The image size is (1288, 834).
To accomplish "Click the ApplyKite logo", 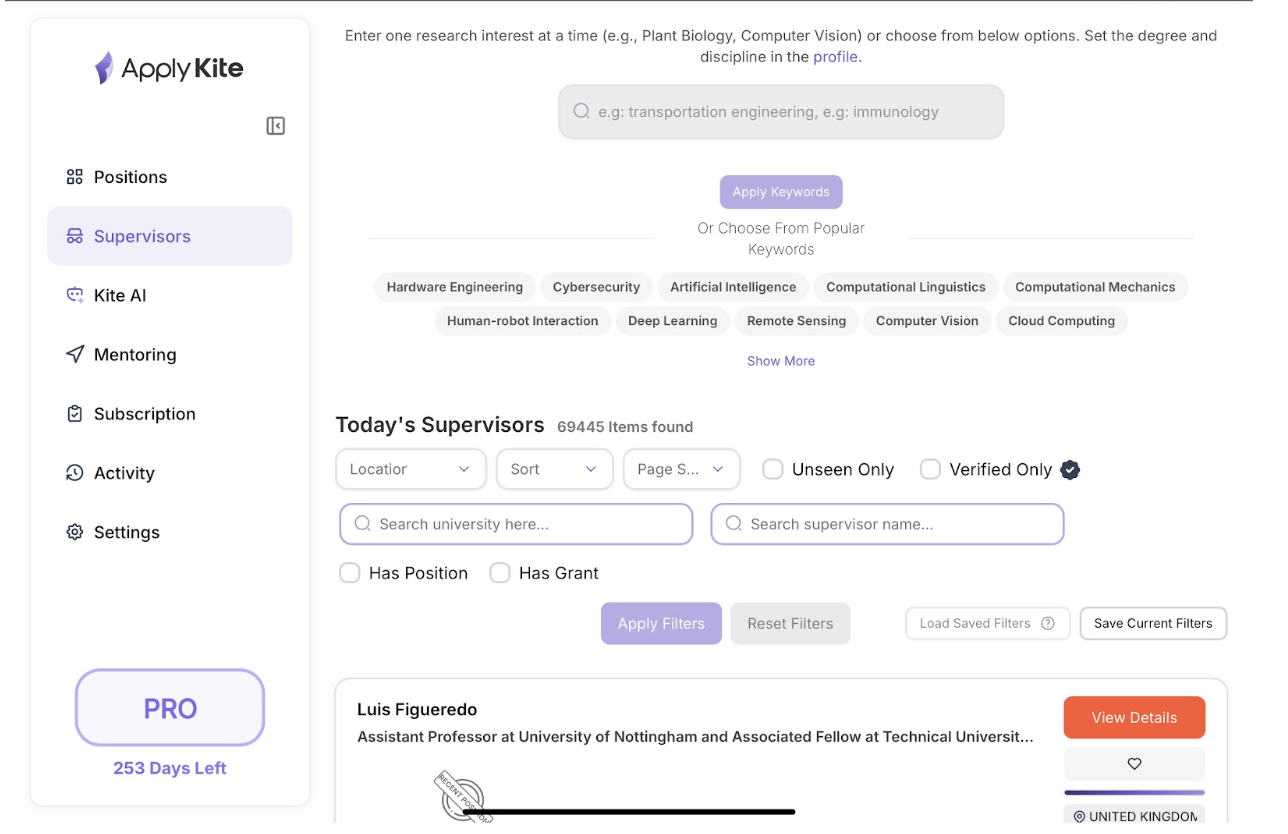I will click(169, 68).
